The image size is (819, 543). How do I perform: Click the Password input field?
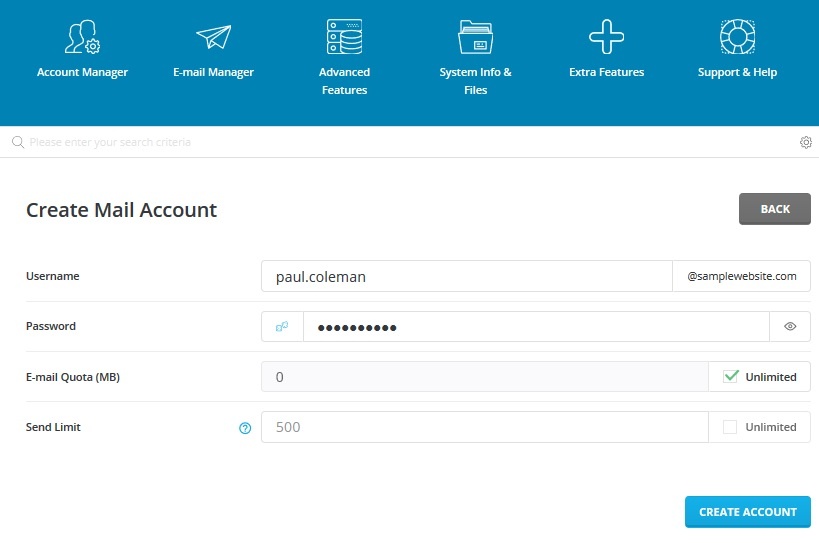point(536,327)
